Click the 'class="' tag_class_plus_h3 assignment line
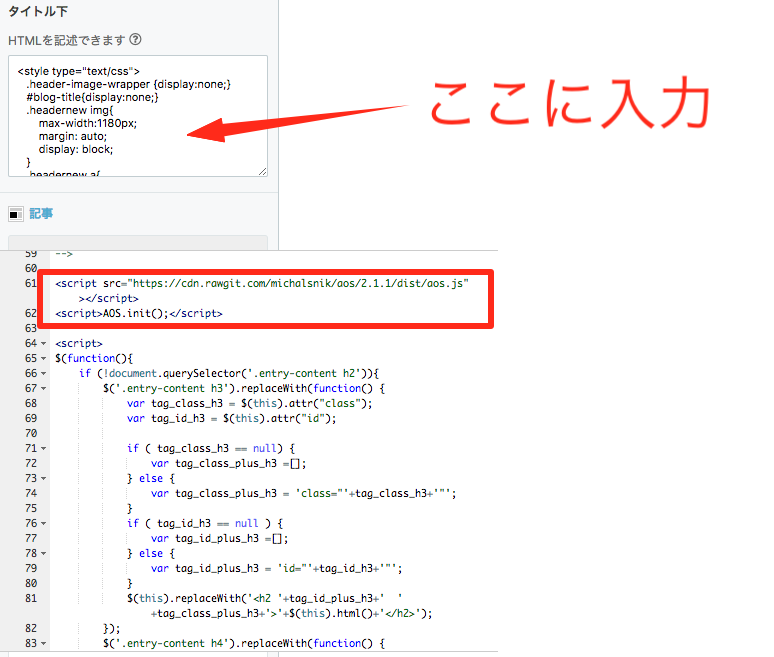This screenshot has width=774, height=657. pos(304,494)
